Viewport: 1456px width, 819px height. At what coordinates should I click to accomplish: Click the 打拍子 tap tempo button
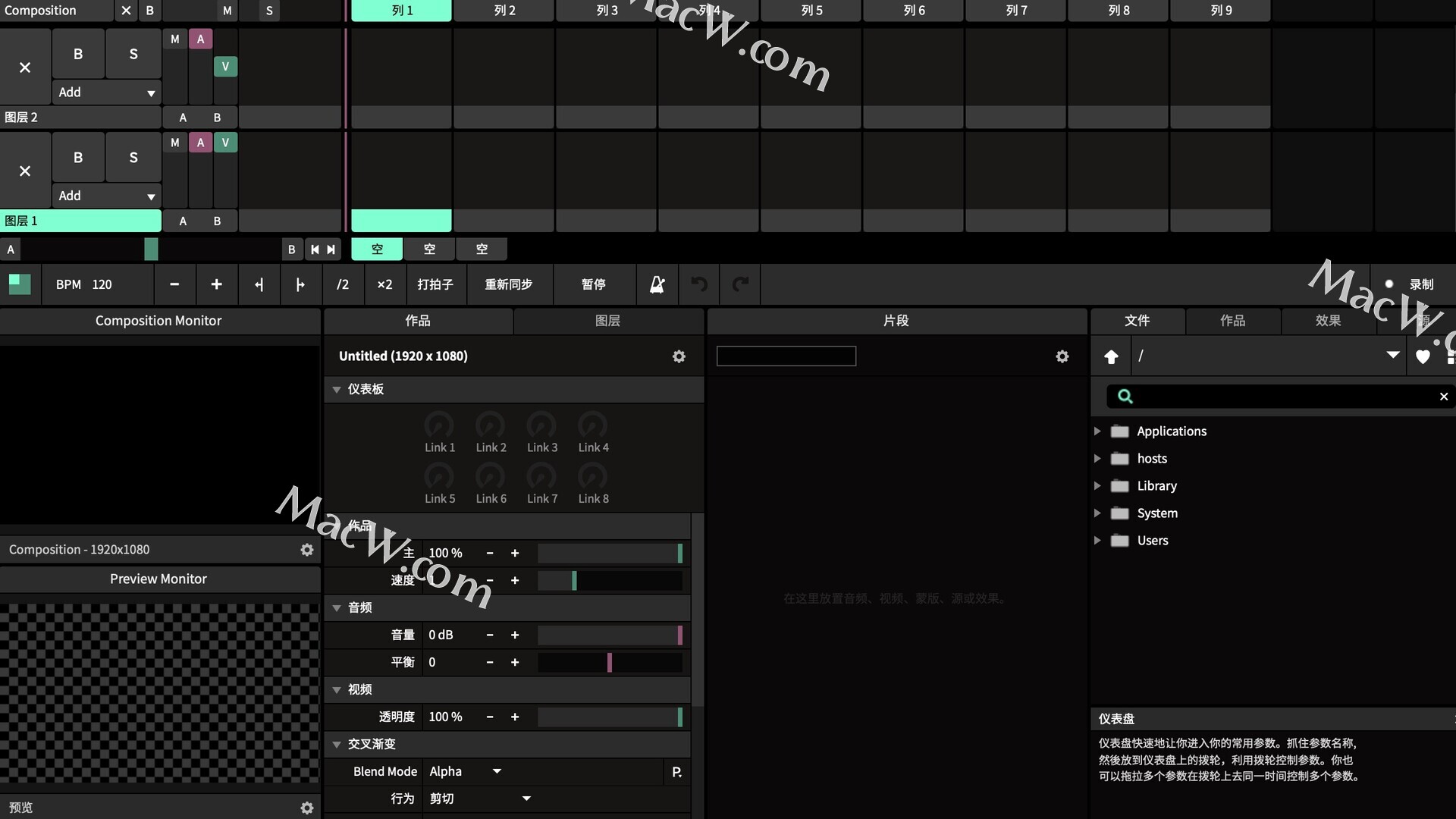(x=435, y=284)
